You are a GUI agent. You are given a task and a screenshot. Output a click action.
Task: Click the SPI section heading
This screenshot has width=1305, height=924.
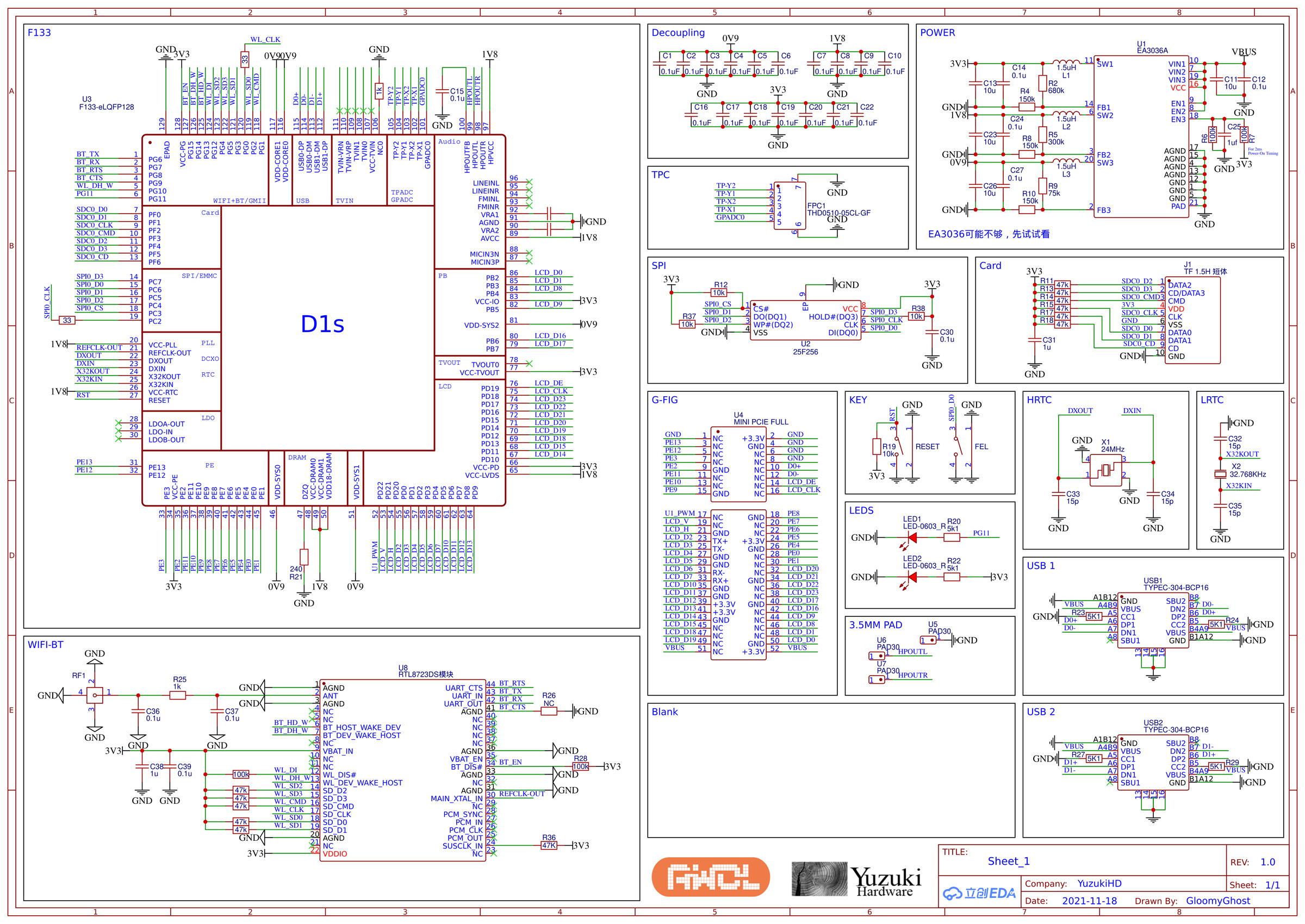point(658,265)
